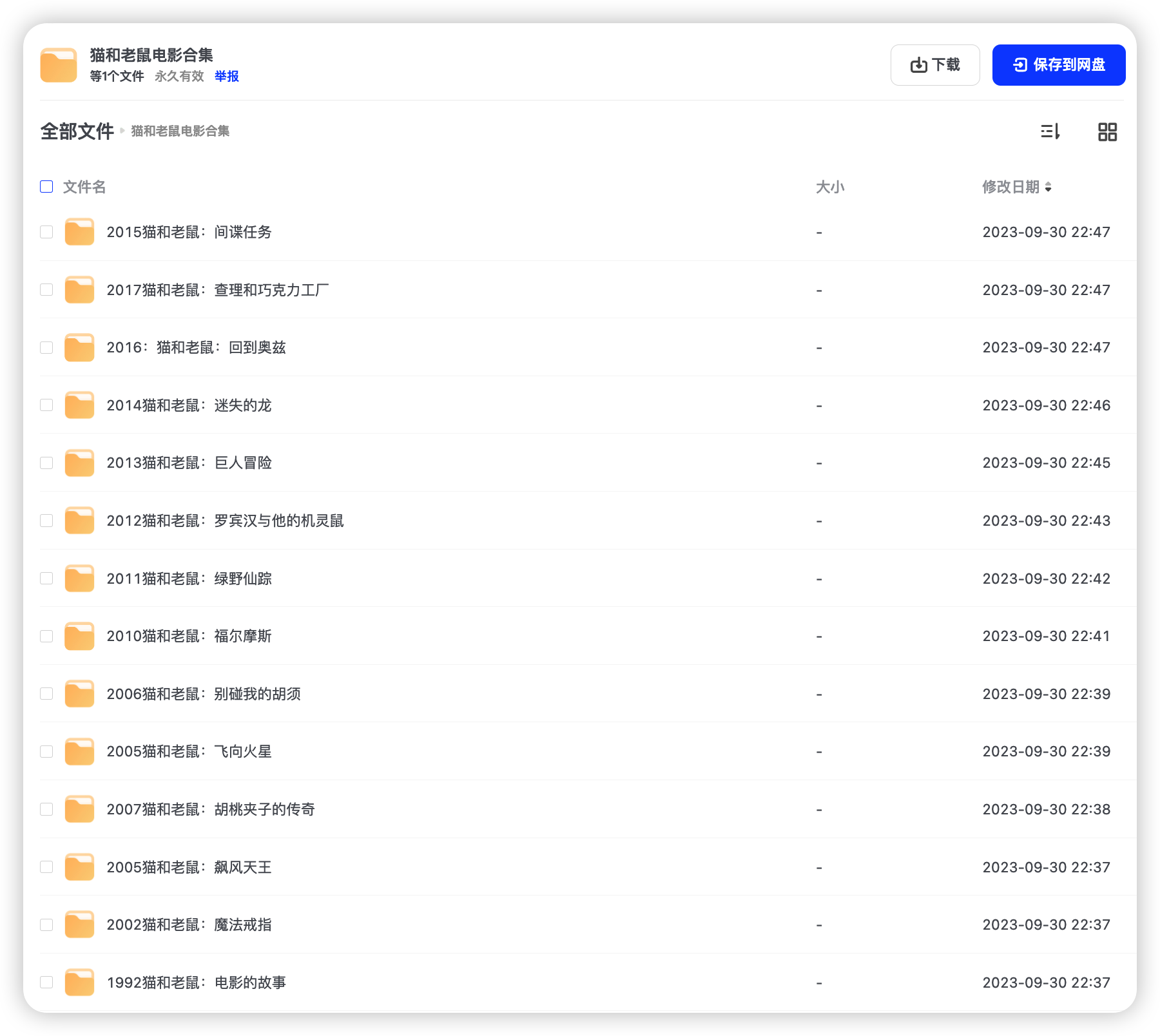1160x1036 pixels.
Task: Check the box for 2017猫和老鼠：查理和巧克力工厂
Action: pos(46,290)
